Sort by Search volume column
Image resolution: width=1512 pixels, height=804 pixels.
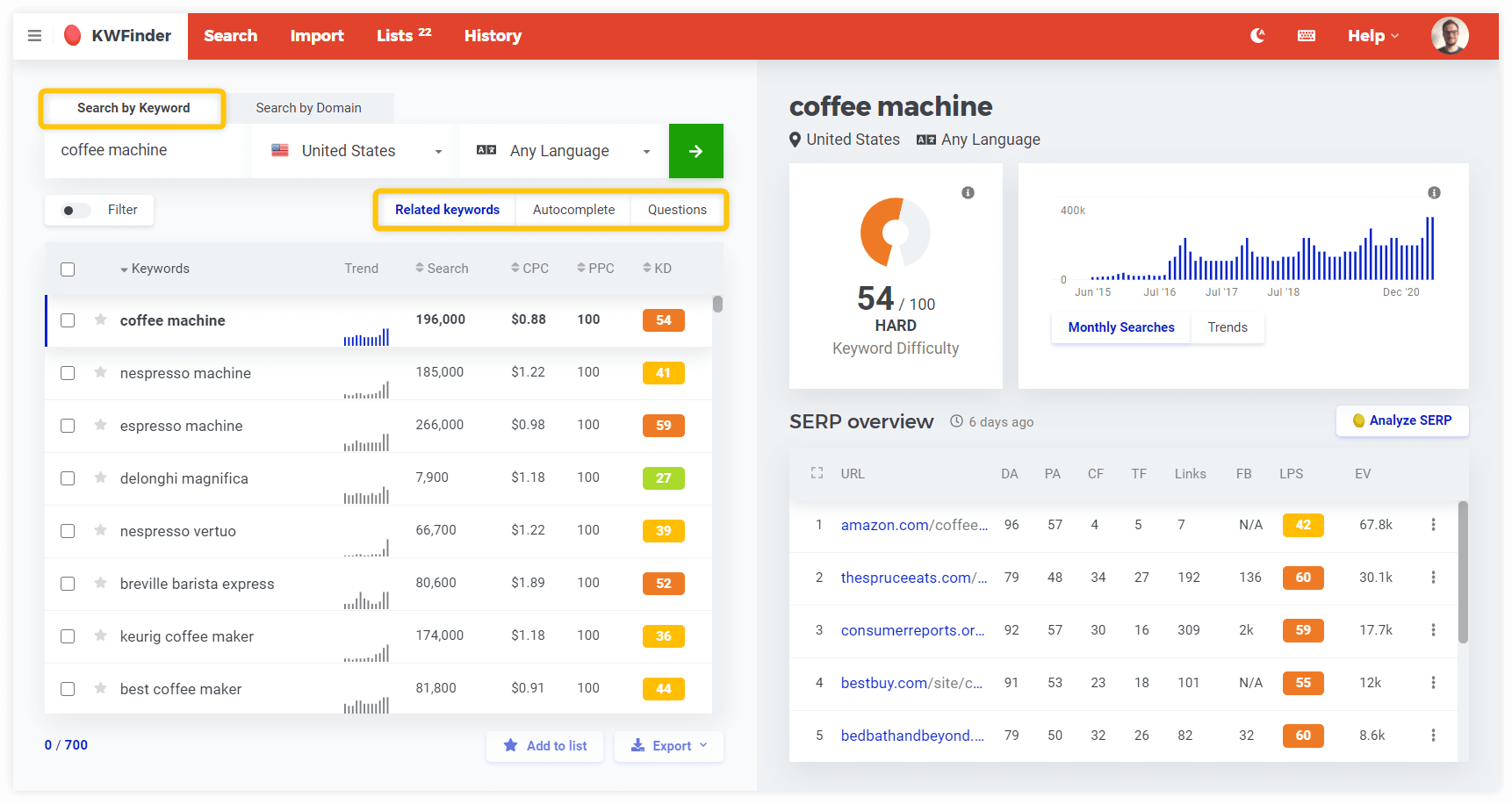[x=442, y=269]
